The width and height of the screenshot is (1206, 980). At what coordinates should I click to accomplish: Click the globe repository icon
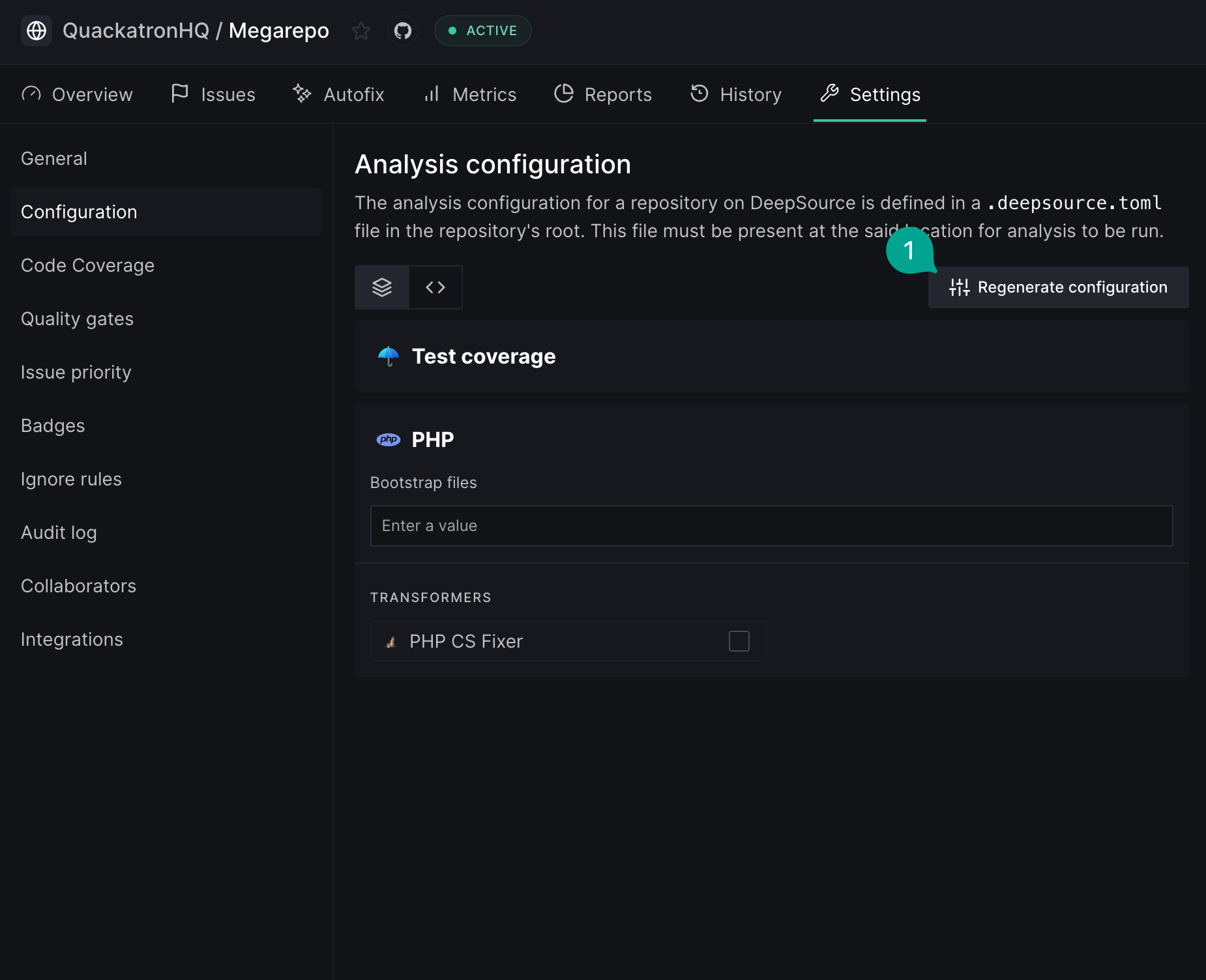click(37, 31)
